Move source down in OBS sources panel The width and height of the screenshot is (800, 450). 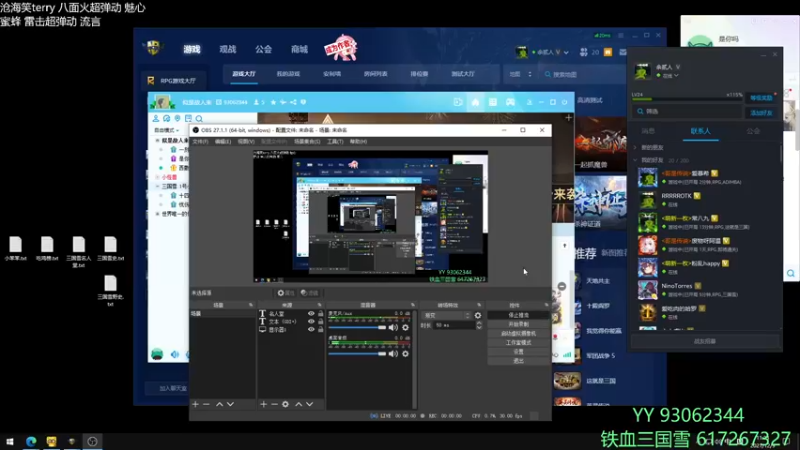click(310, 404)
